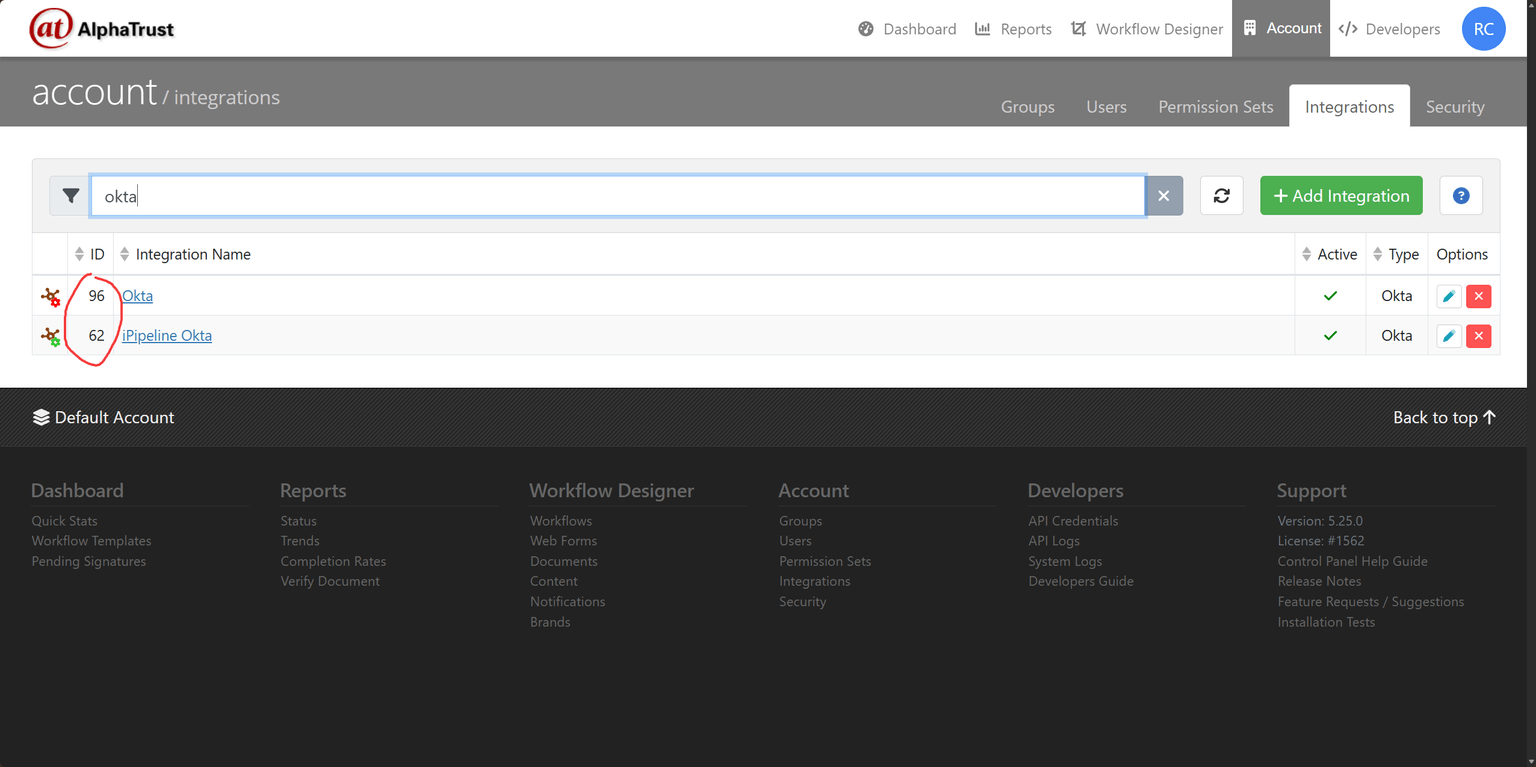This screenshot has width=1536, height=767.
Task: Edit the Okta integration with the pencil icon
Action: [x=1449, y=296]
